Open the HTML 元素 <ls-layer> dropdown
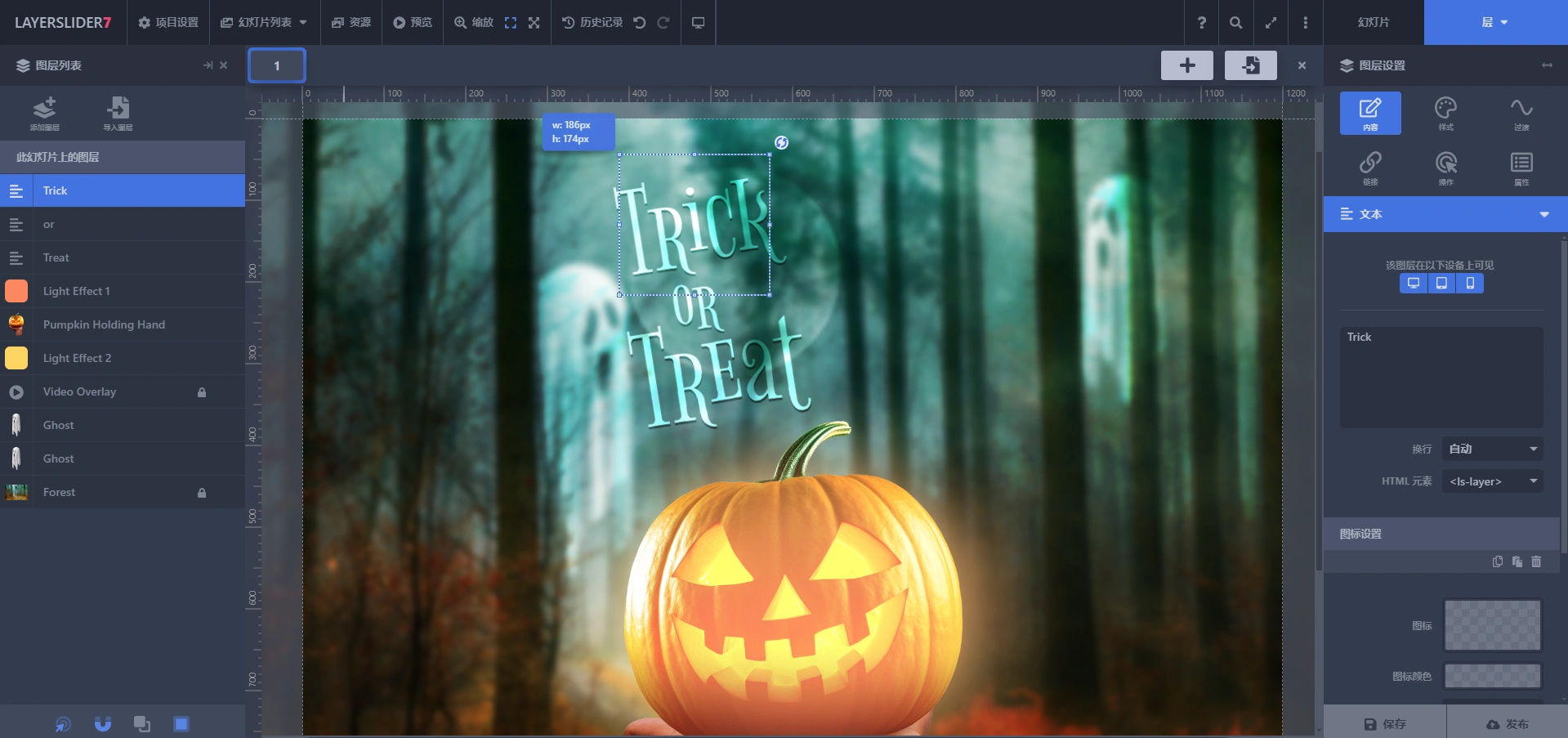 point(1490,481)
